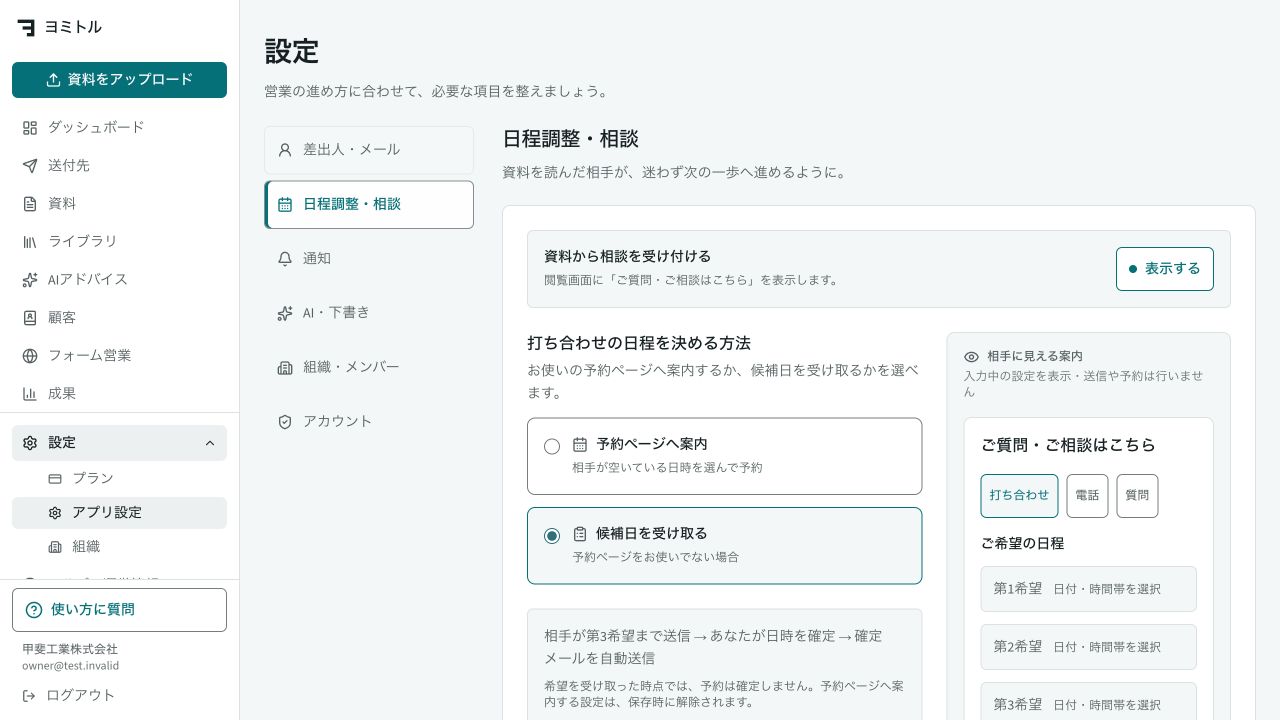Click the 資料 document icon
Viewport: 1280px width, 720px height.
30,204
